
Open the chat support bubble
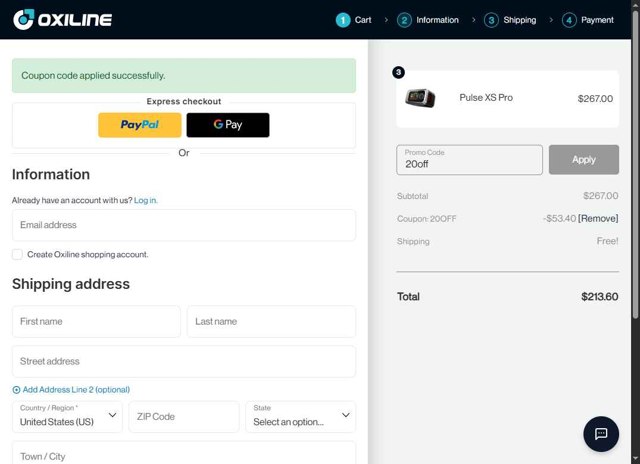601,434
